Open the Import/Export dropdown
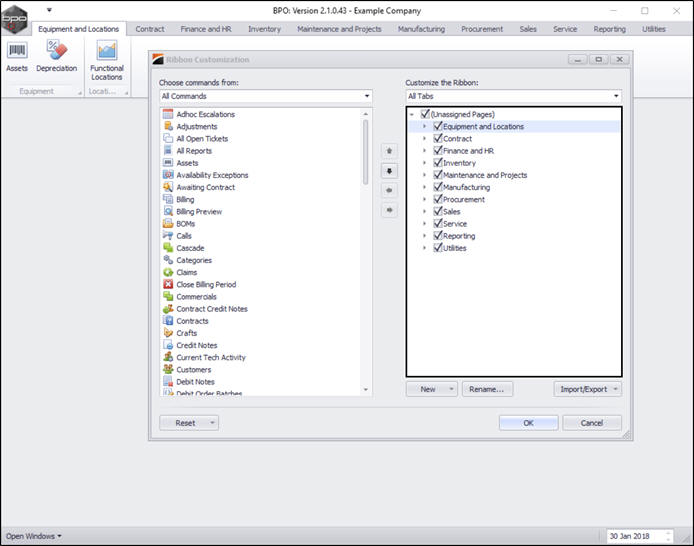694x546 pixels. tap(587, 389)
